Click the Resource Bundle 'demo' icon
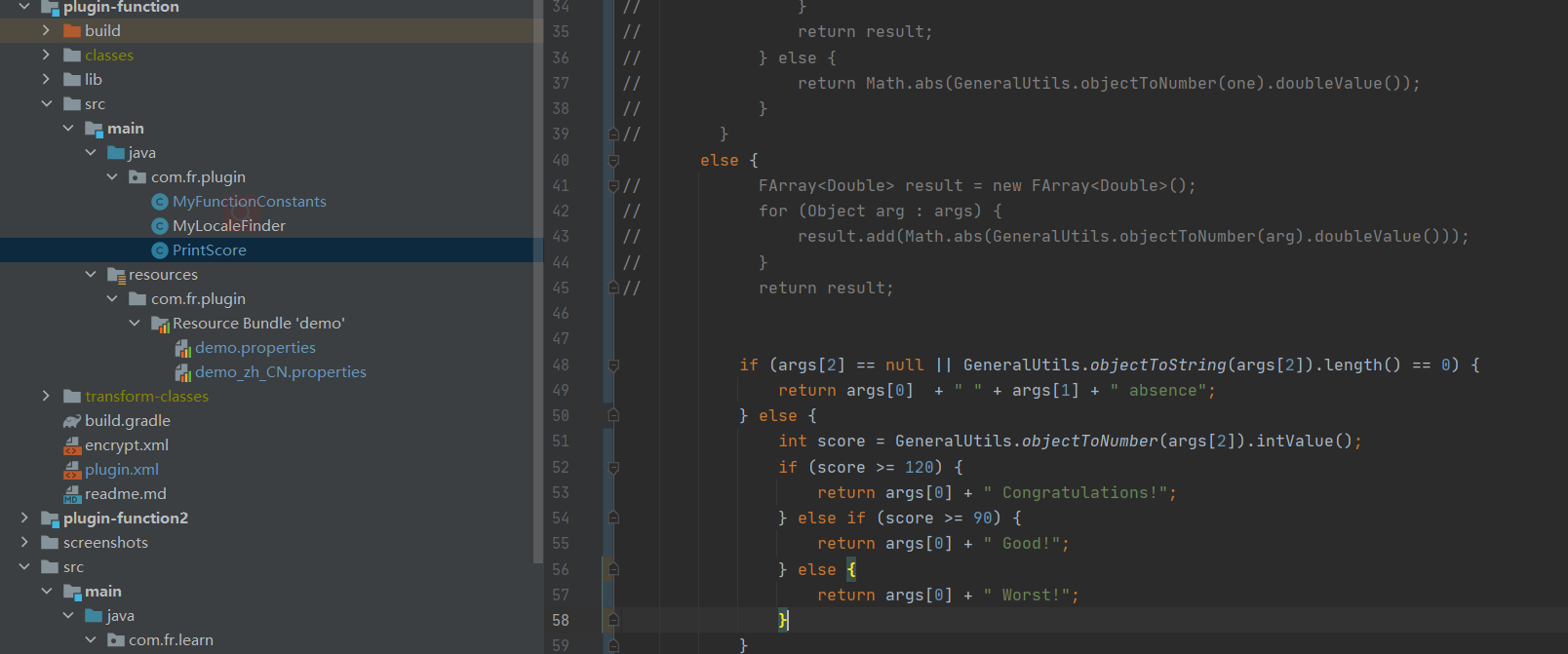This screenshot has width=1568, height=654. coord(160,324)
